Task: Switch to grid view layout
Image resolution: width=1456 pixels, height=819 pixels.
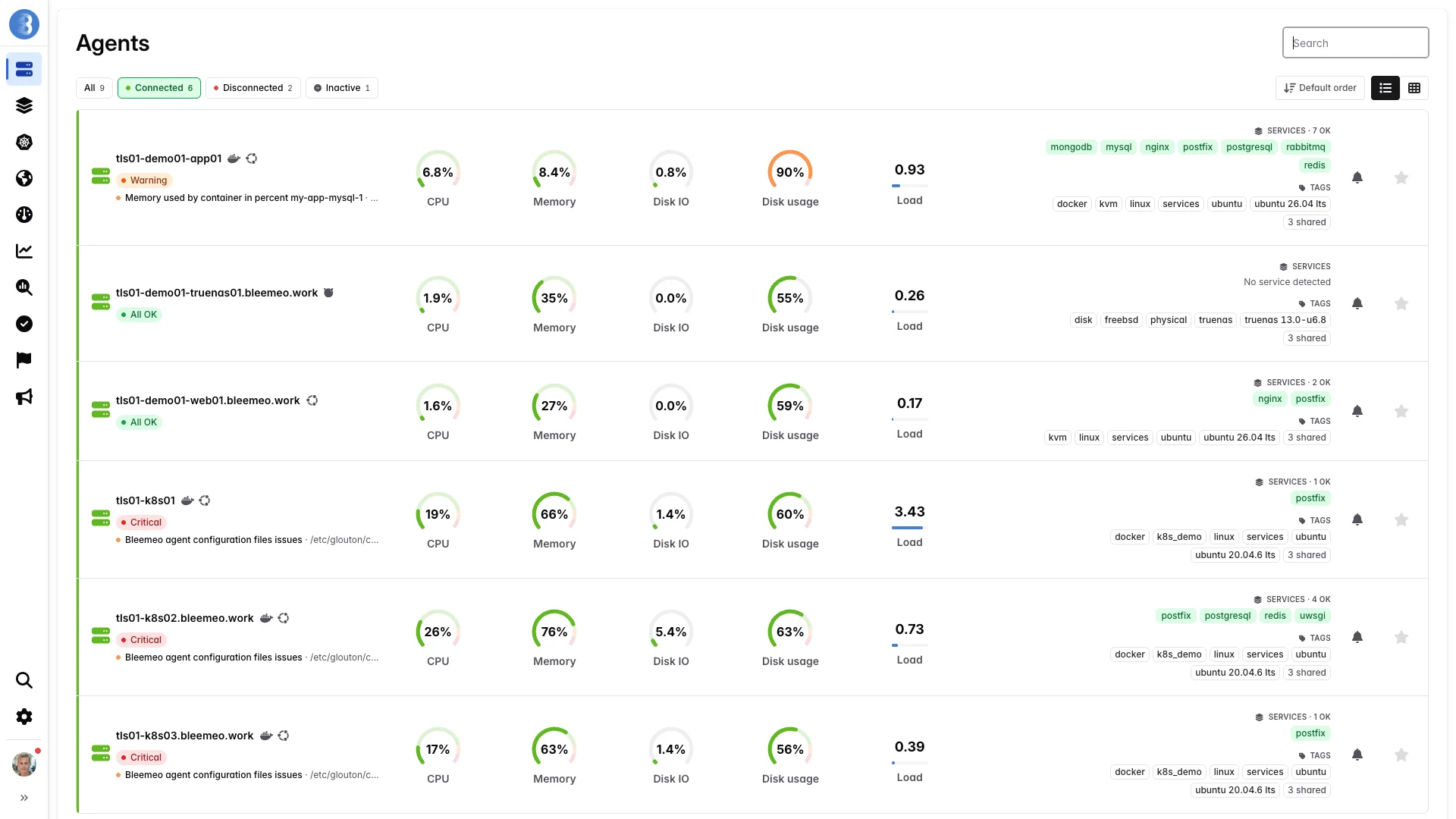Action: [1414, 88]
